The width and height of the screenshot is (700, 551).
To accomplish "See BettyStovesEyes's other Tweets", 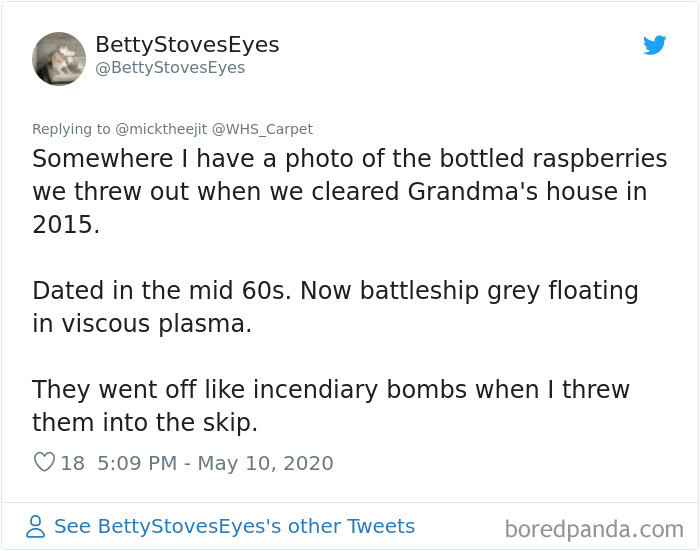I will click(x=234, y=526).
